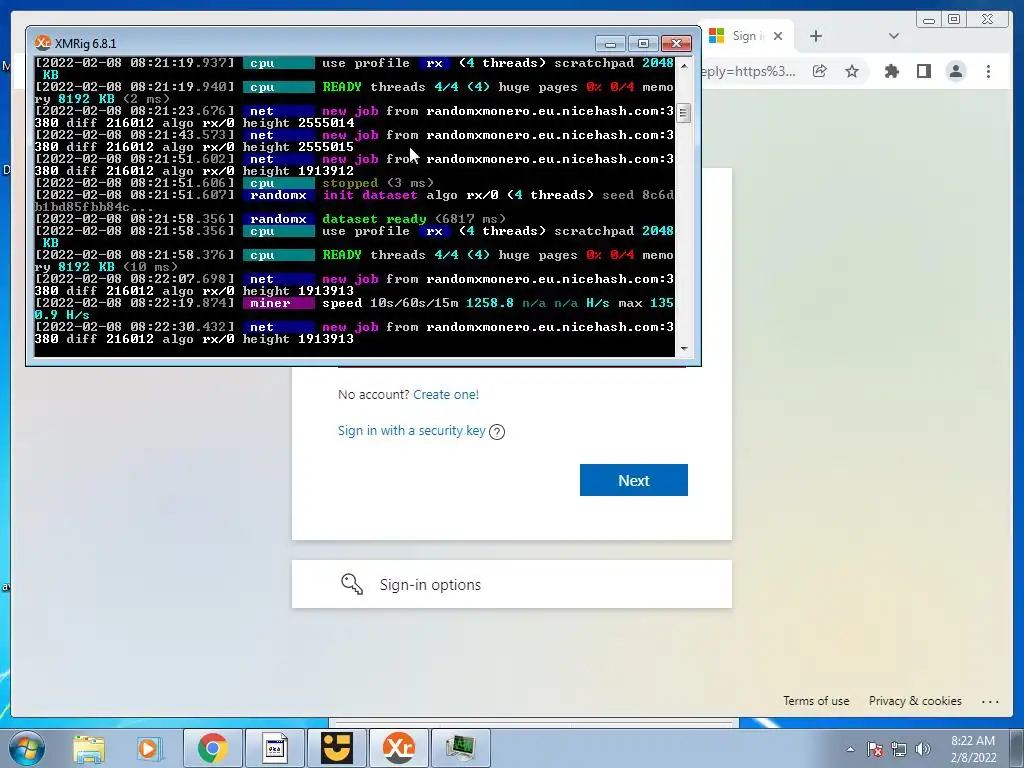Viewport: 1024px width, 768px height.
Task: Launch Windows Media Player from taskbar
Action: (149, 748)
